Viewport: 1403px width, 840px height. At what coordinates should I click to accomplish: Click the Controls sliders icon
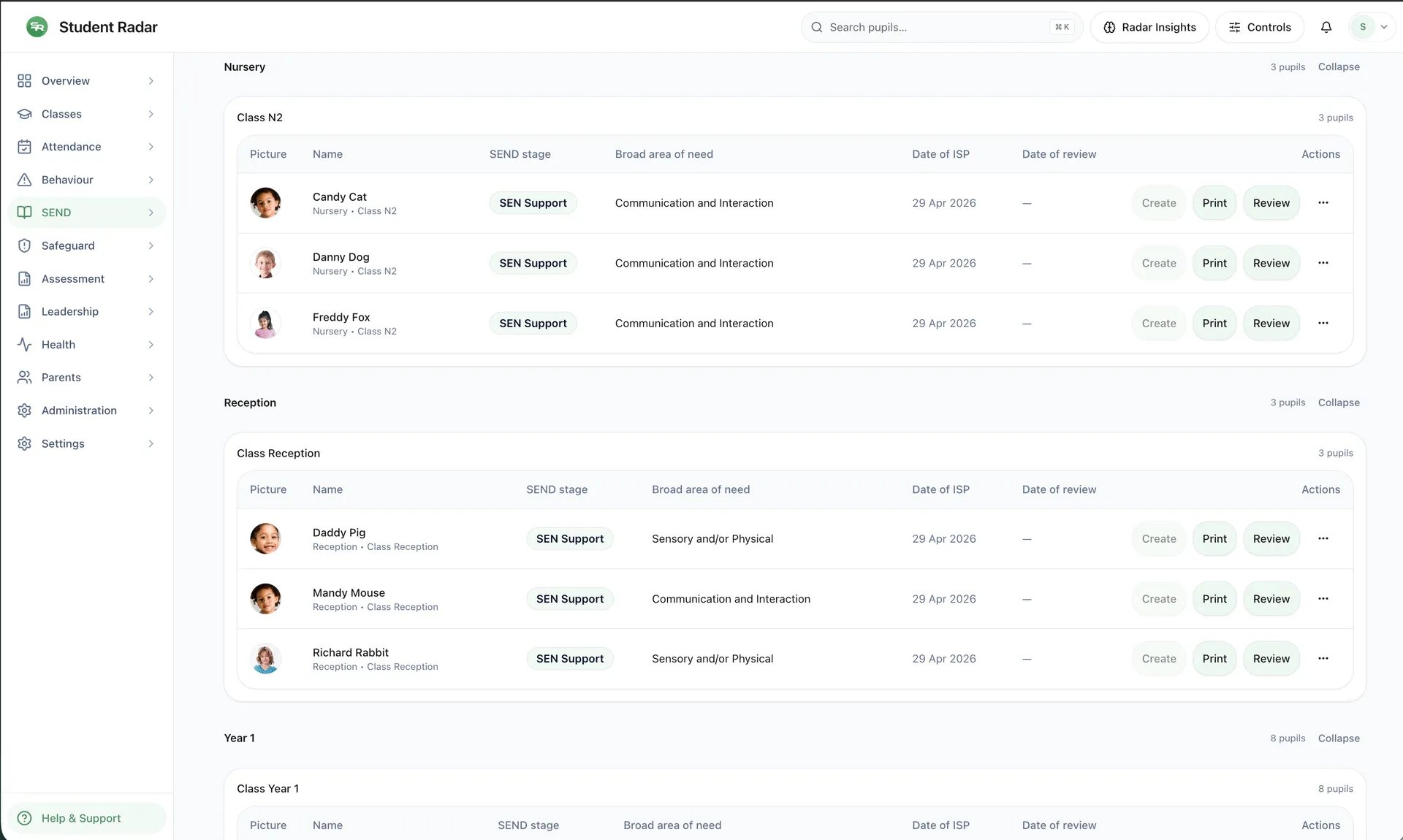pos(1235,27)
